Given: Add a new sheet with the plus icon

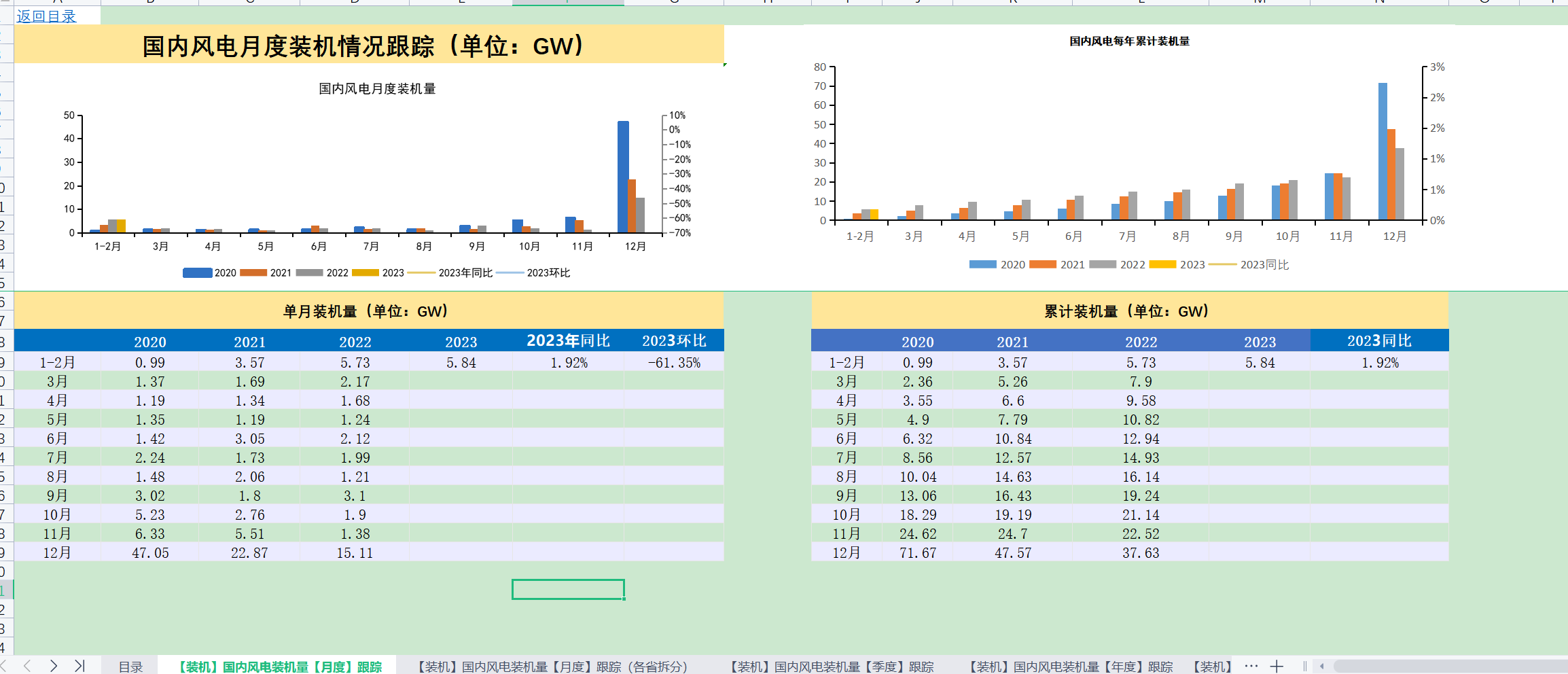Looking at the screenshot, I should click(x=1277, y=666).
